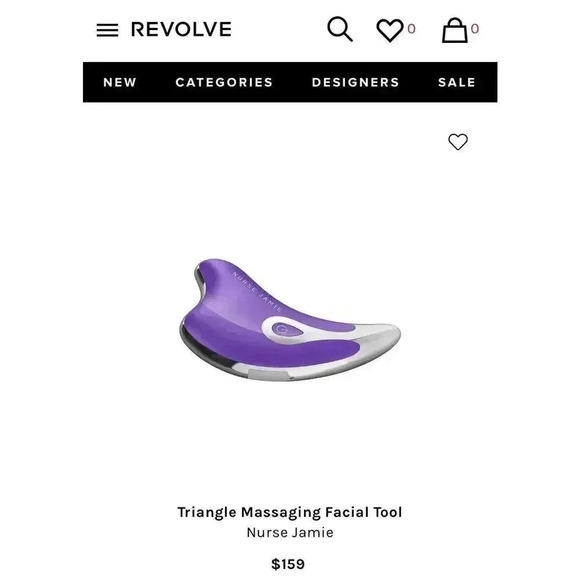This screenshot has width=580, height=580.
Task: Click the shopping bag item count
Action: click(x=475, y=28)
